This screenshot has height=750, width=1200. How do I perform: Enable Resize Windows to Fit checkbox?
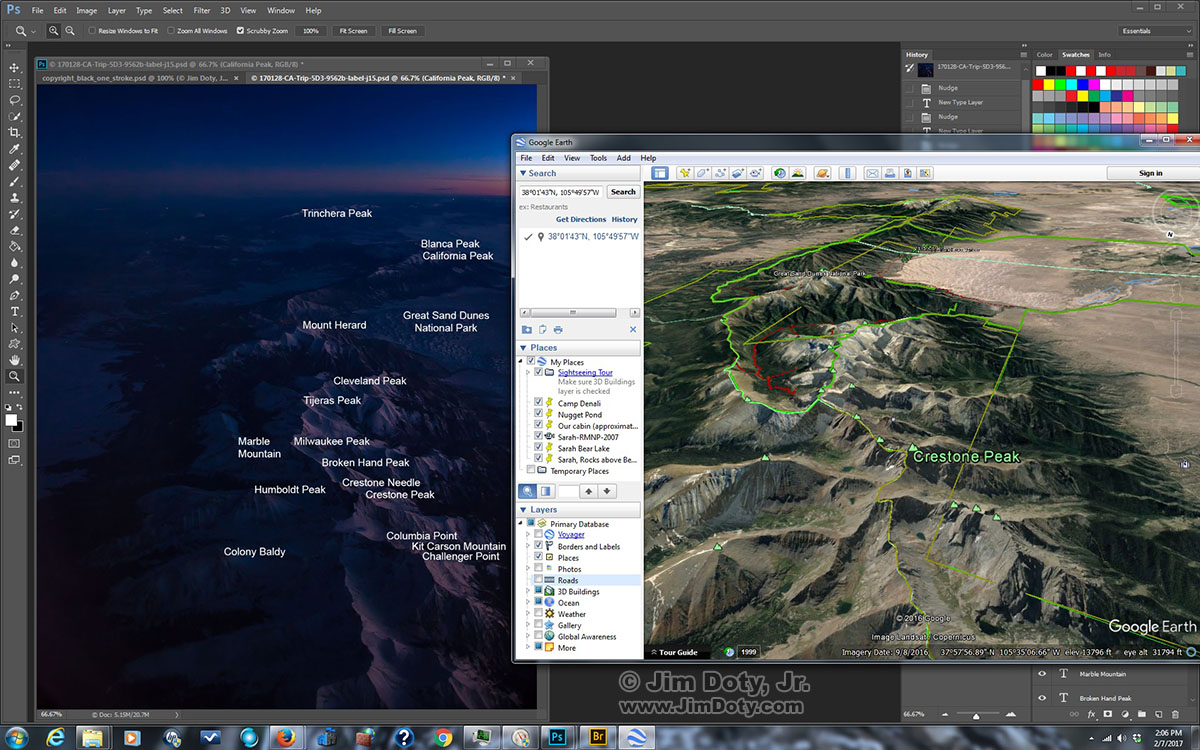click(x=92, y=31)
